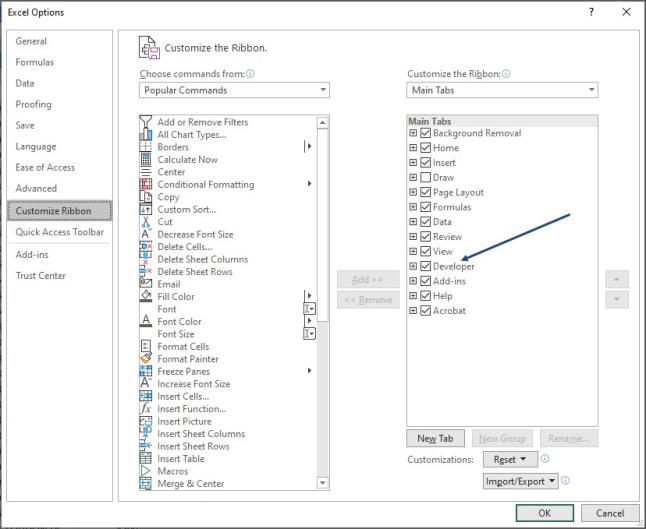Click the Fill Color bucket icon

[x=145, y=296]
